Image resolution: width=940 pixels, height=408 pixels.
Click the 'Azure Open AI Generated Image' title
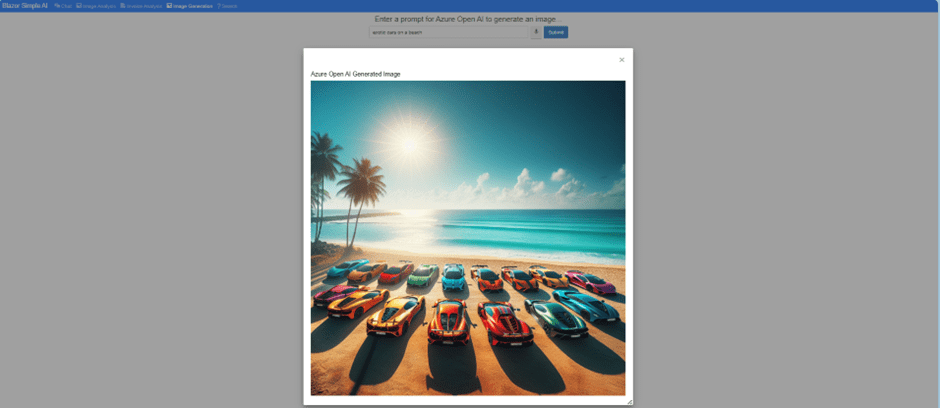click(355, 74)
